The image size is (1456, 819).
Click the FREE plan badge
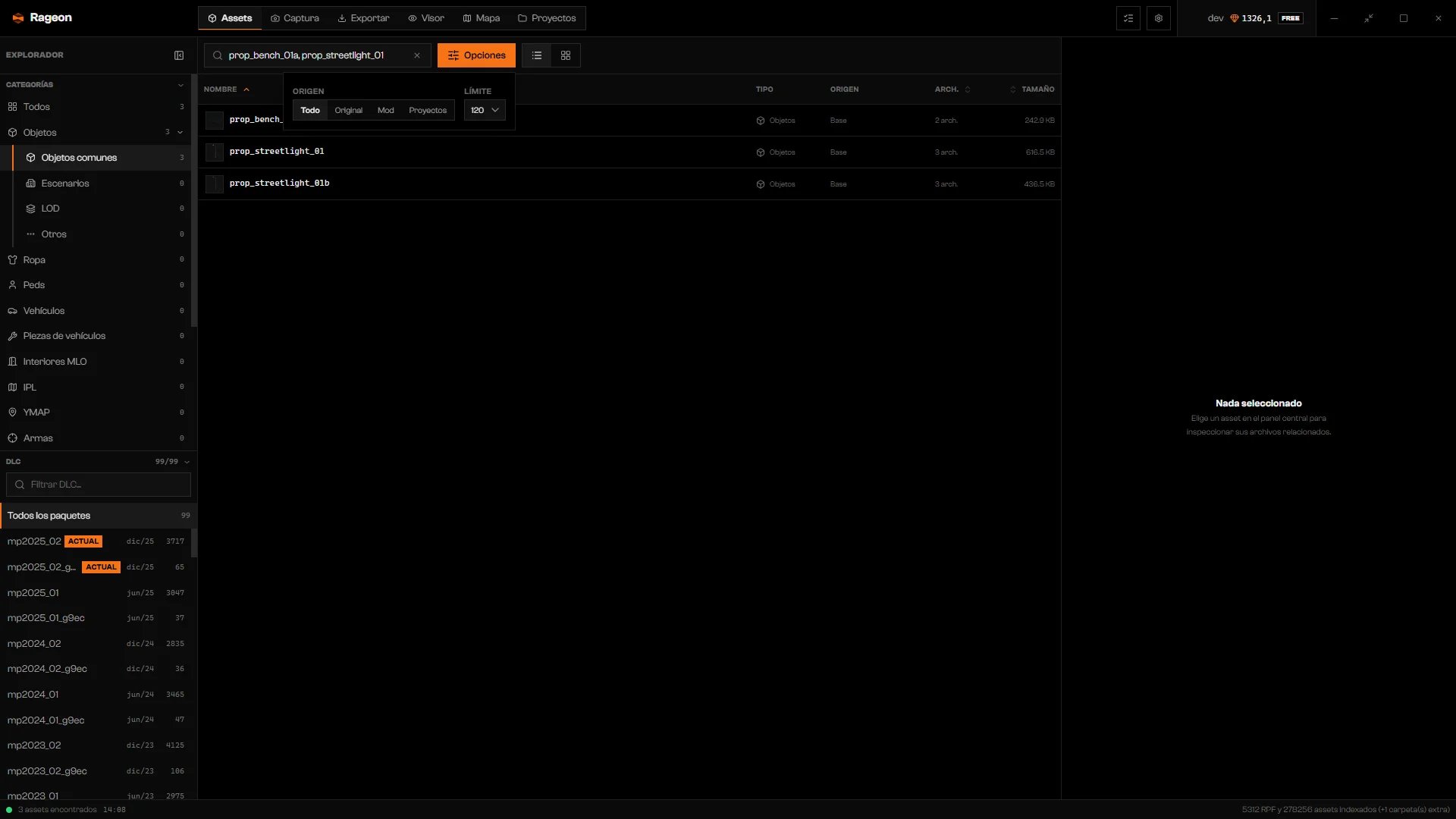pos(1291,18)
